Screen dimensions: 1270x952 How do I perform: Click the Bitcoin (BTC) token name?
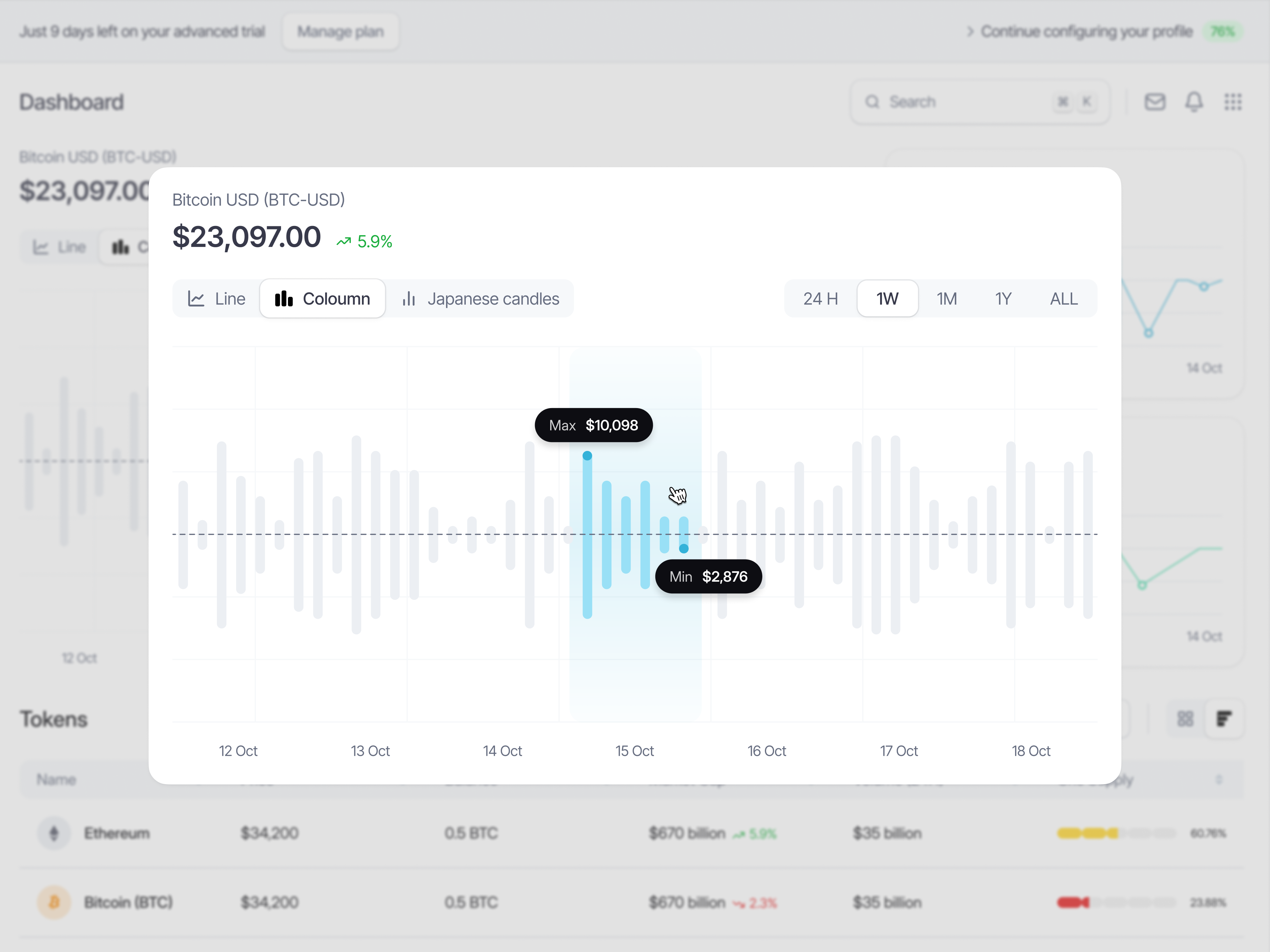point(128,902)
